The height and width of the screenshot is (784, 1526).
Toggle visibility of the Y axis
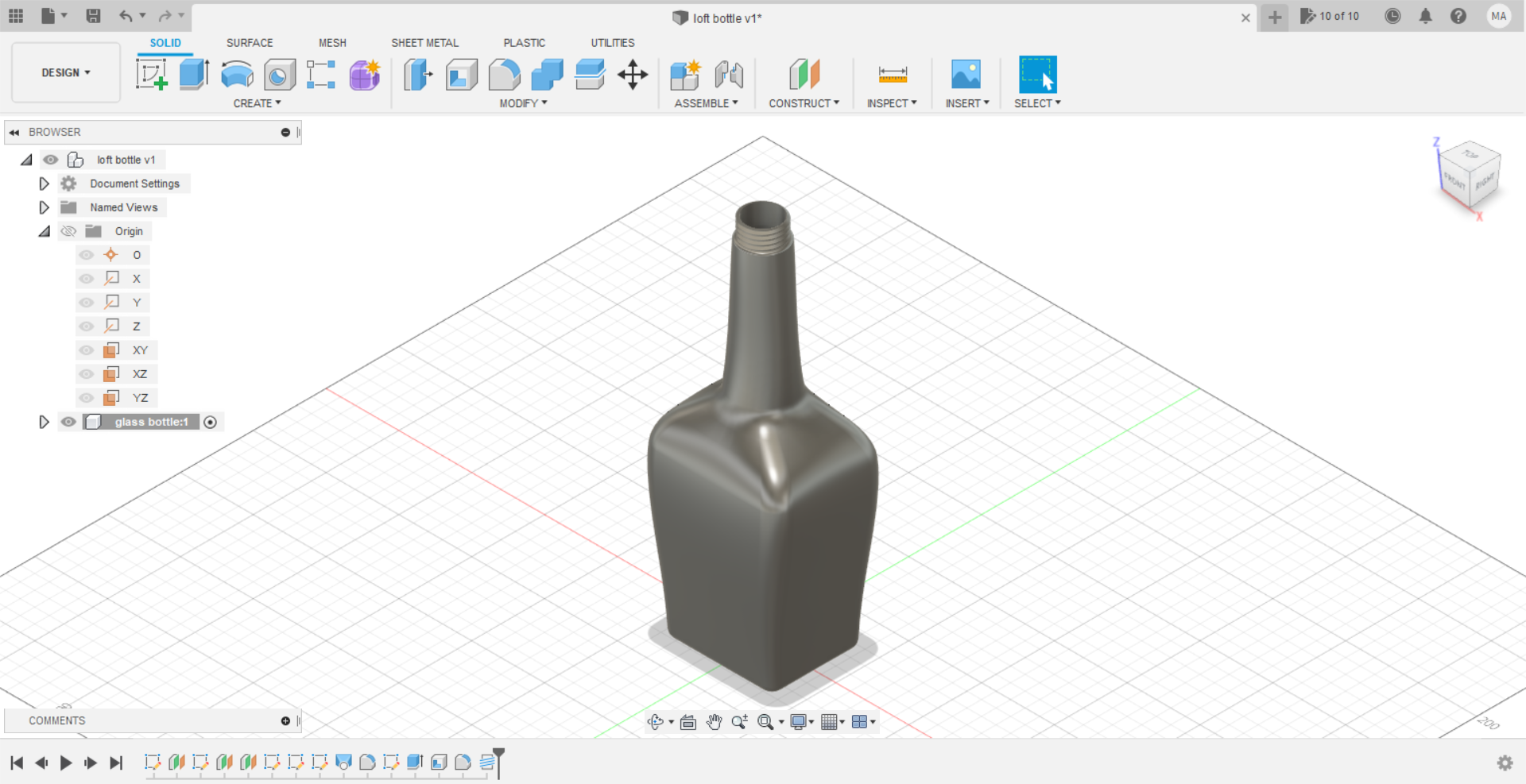[87, 303]
